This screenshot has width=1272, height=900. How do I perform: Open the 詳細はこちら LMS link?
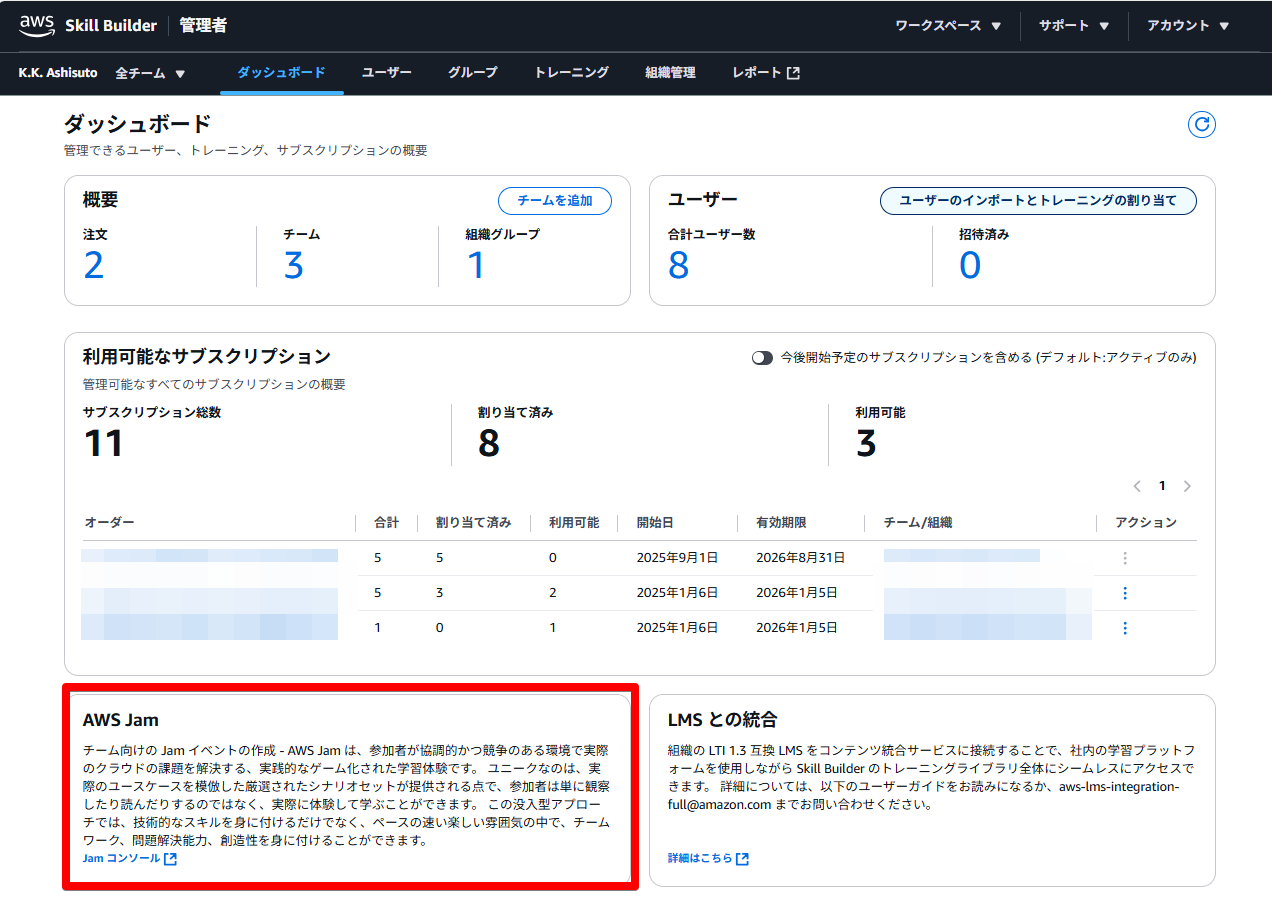[x=708, y=858]
